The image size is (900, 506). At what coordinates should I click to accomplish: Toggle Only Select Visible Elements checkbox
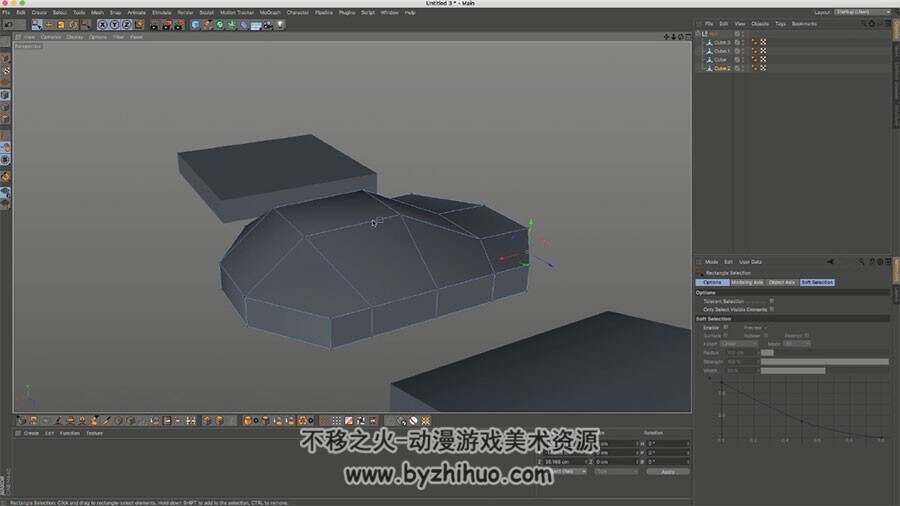click(x=771, y=309)
